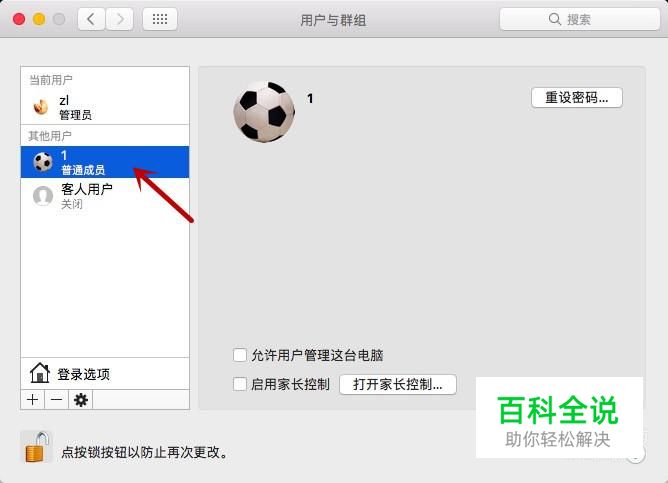Screen dimensions: 668x483
Task: Click the large soccer ball user picture
Action: pyautogui.click(x=264, y=112)
